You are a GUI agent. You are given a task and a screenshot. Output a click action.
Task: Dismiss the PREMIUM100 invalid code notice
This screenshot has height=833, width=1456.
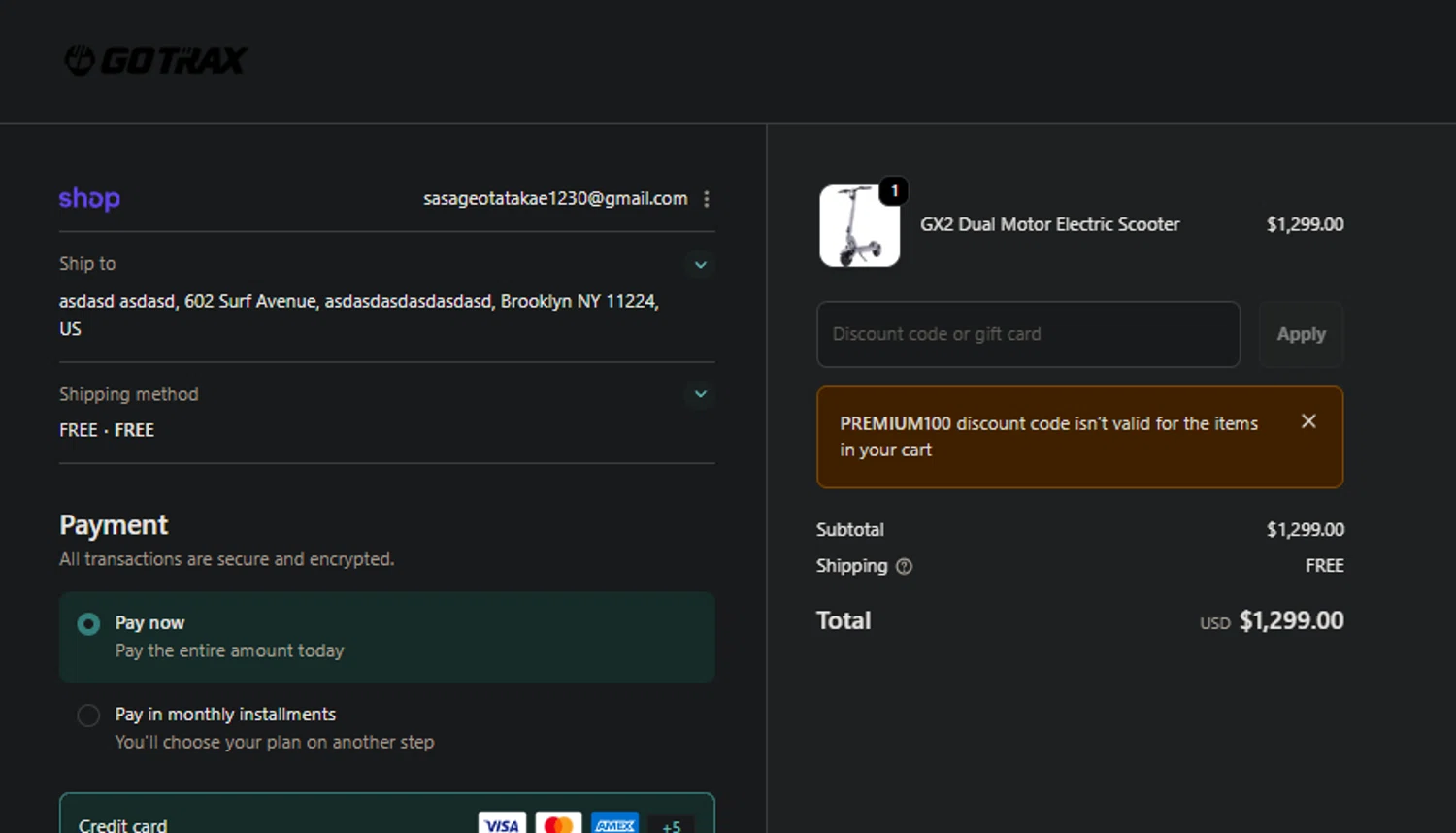click(1308, 421)
